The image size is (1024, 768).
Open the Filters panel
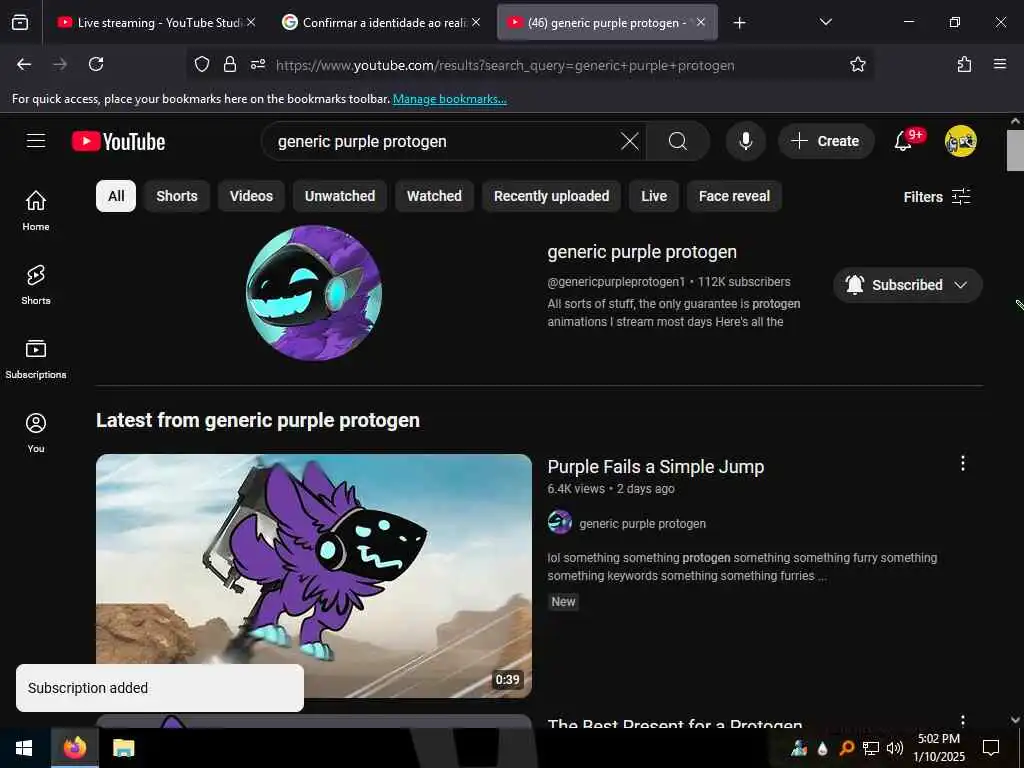point(936,197)
